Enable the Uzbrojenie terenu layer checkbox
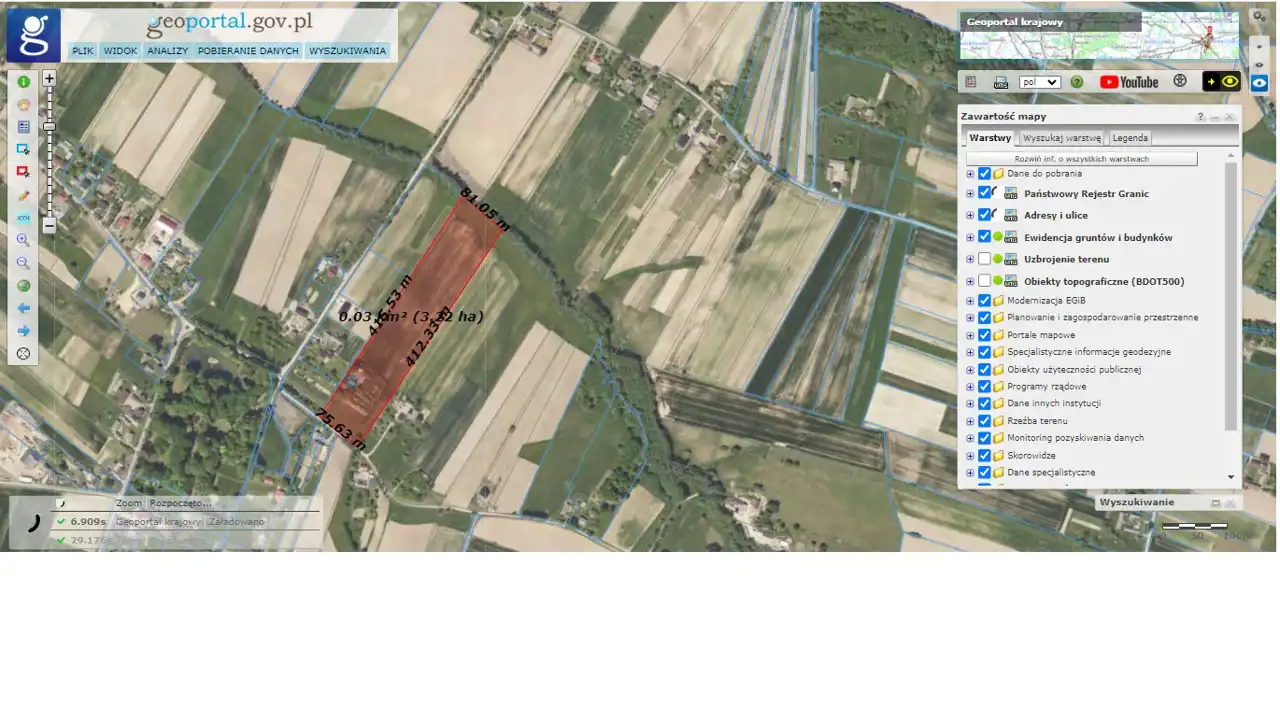This screenshot has height=721, width=1280. pos(984,259)
